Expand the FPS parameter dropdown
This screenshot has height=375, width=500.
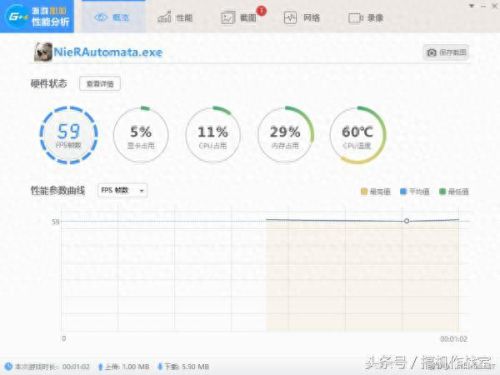click(122, 190)
